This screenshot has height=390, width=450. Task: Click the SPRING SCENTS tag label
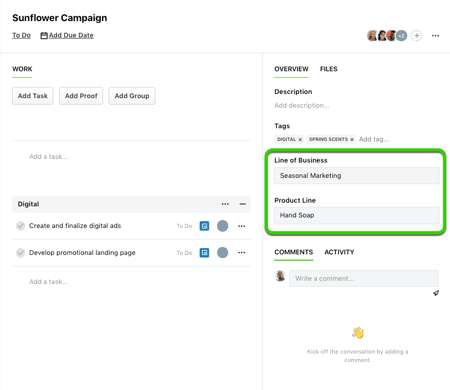(x=328, y=139)
